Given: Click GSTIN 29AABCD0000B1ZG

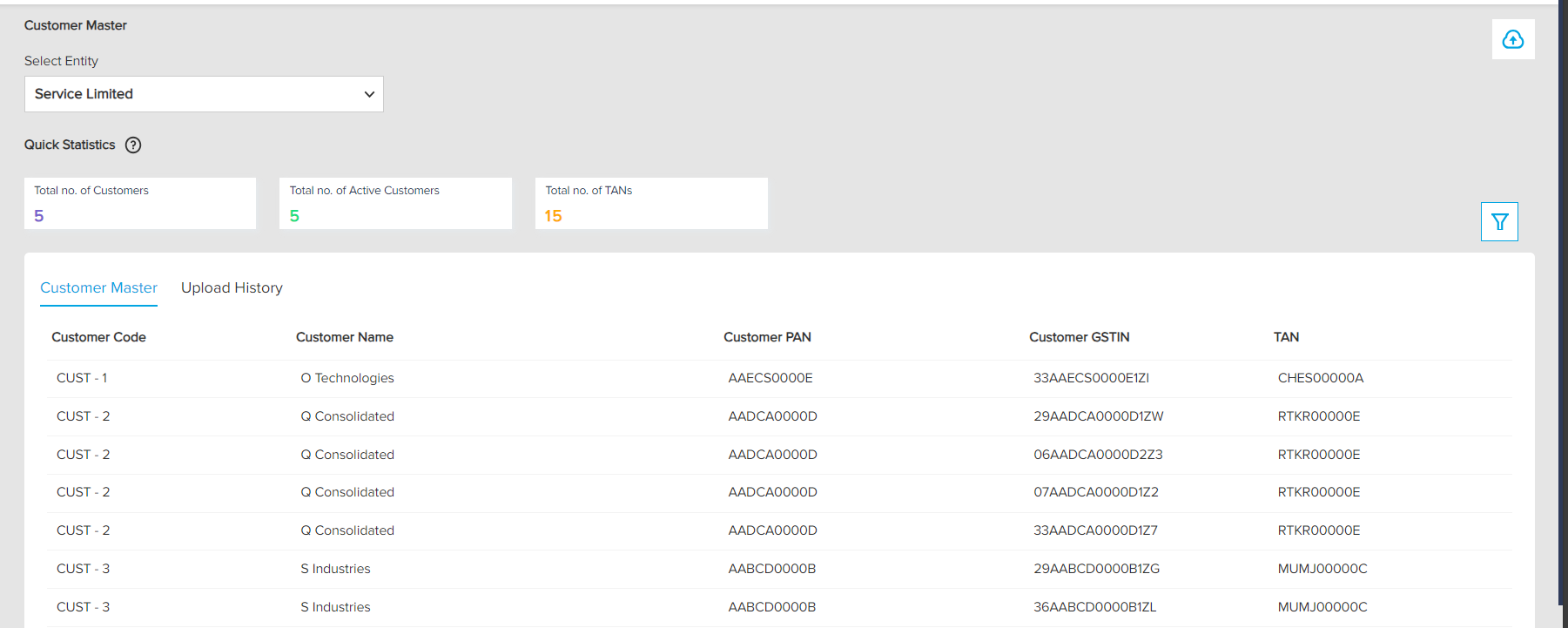Looking at the screenshot, I should 1097,569.
